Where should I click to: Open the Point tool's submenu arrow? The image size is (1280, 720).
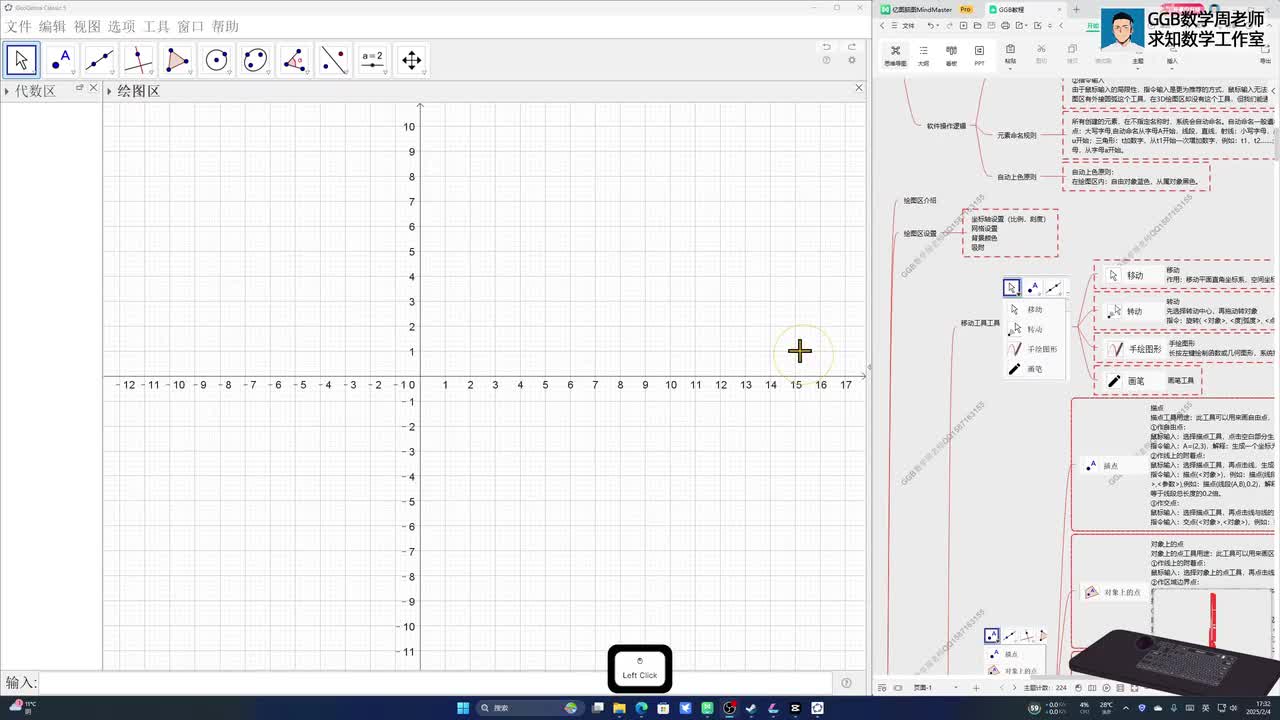[x=73, y=73]
